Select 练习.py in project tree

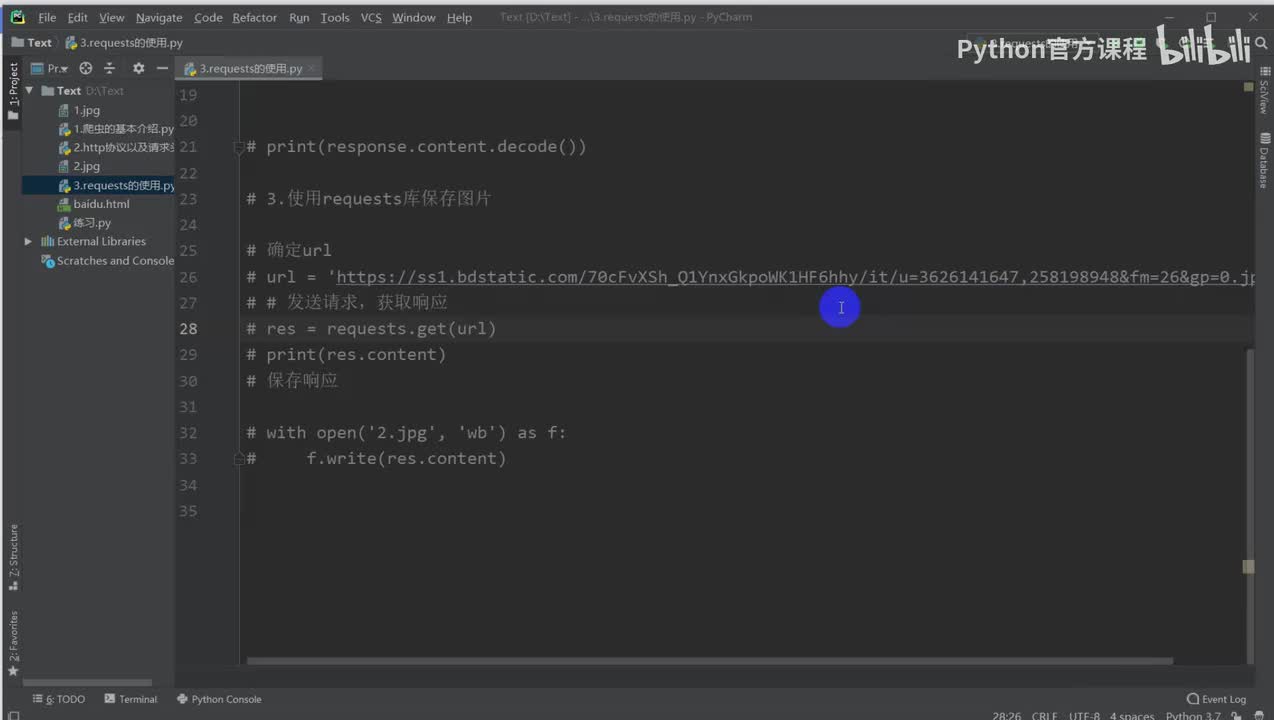tap(85, 223)
